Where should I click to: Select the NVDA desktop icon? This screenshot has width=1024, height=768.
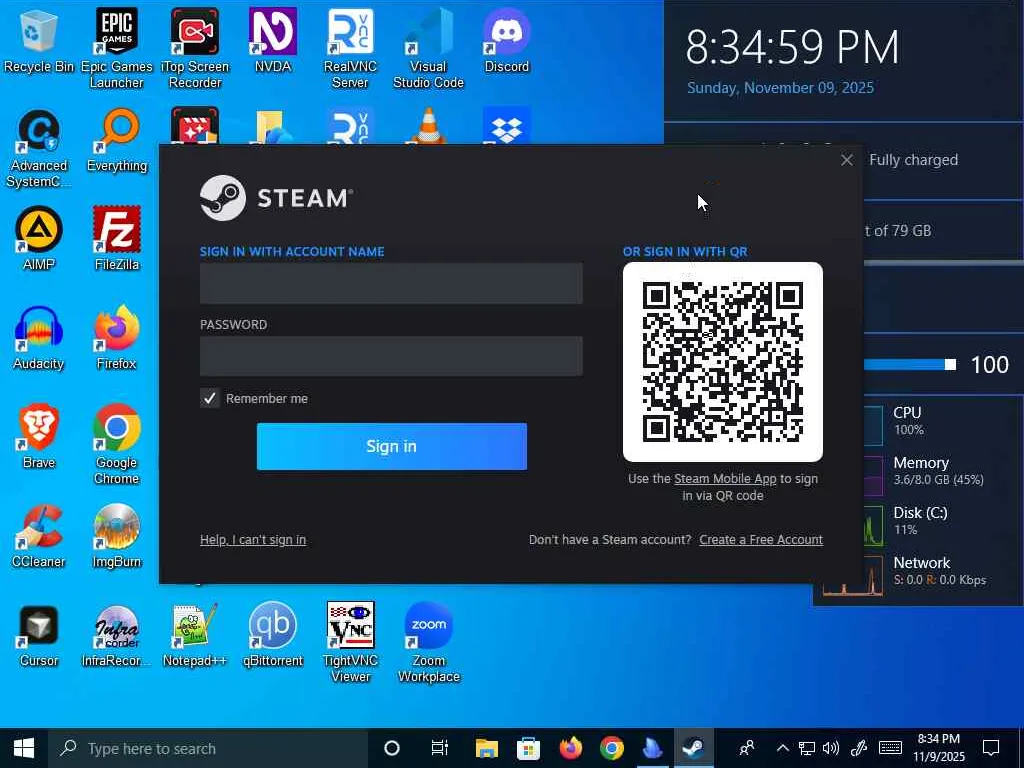272,40
